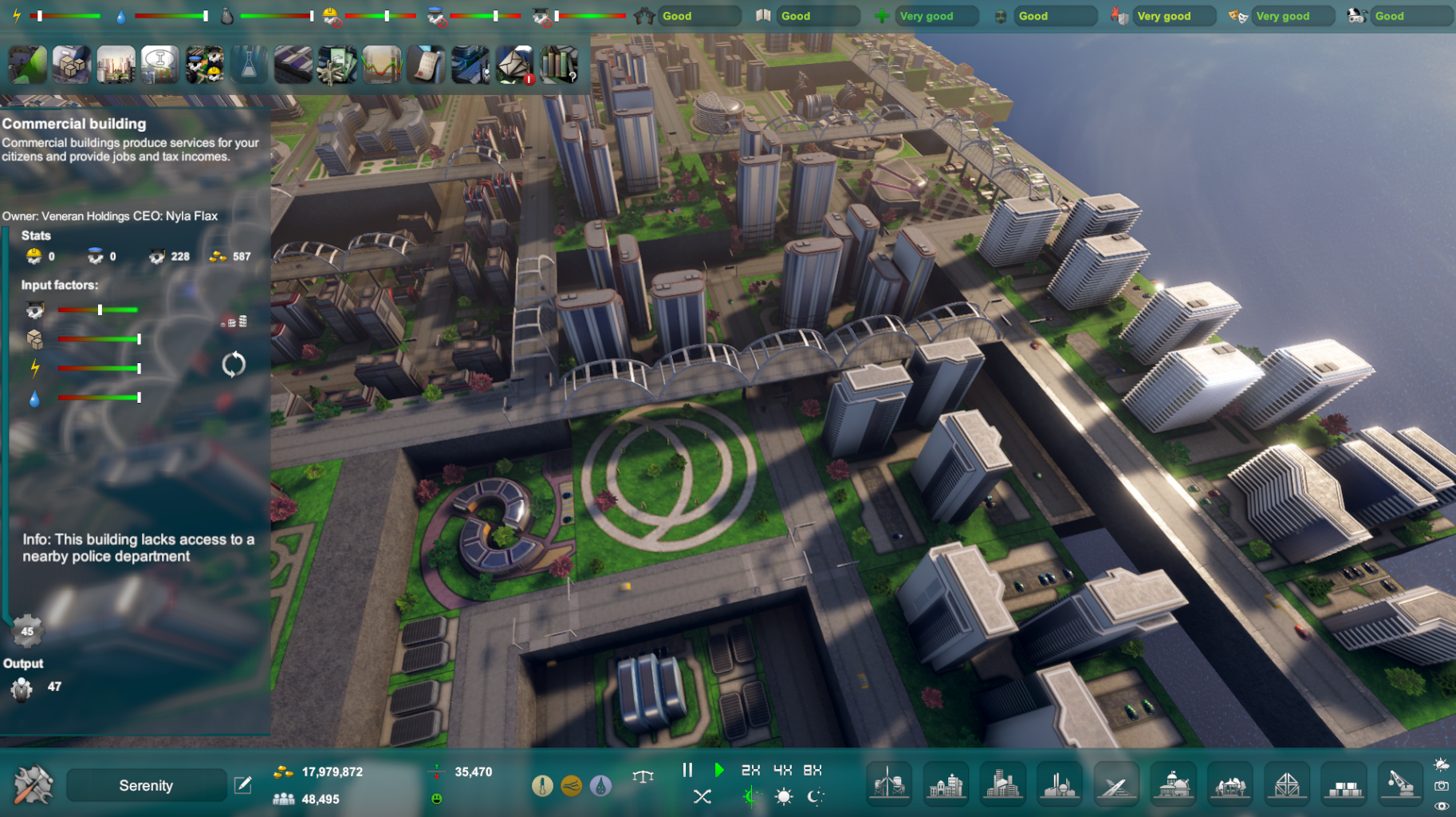Open the balance scales panel

point(643,776)
